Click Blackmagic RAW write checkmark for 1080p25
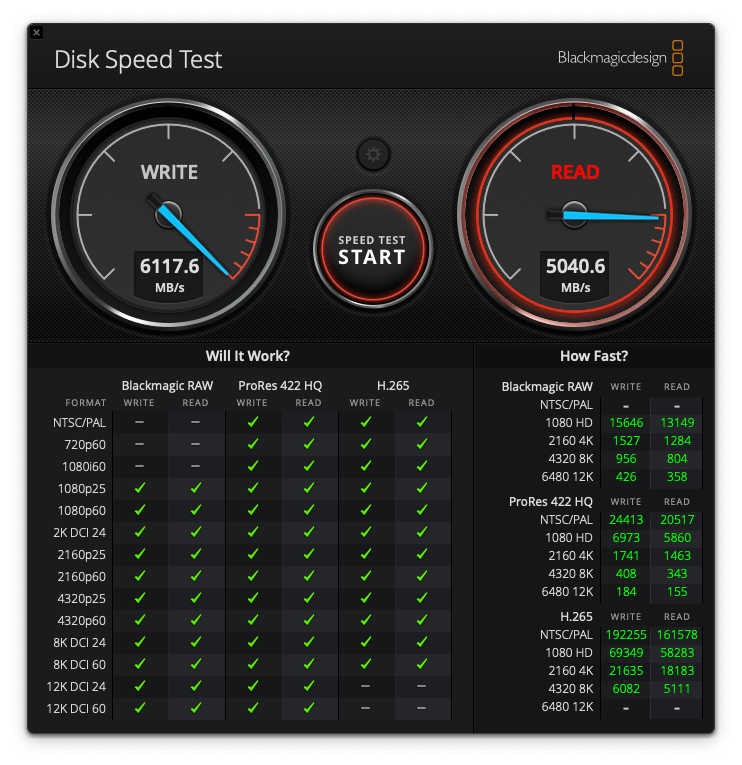The image size is (742, 765). point(139,488)
